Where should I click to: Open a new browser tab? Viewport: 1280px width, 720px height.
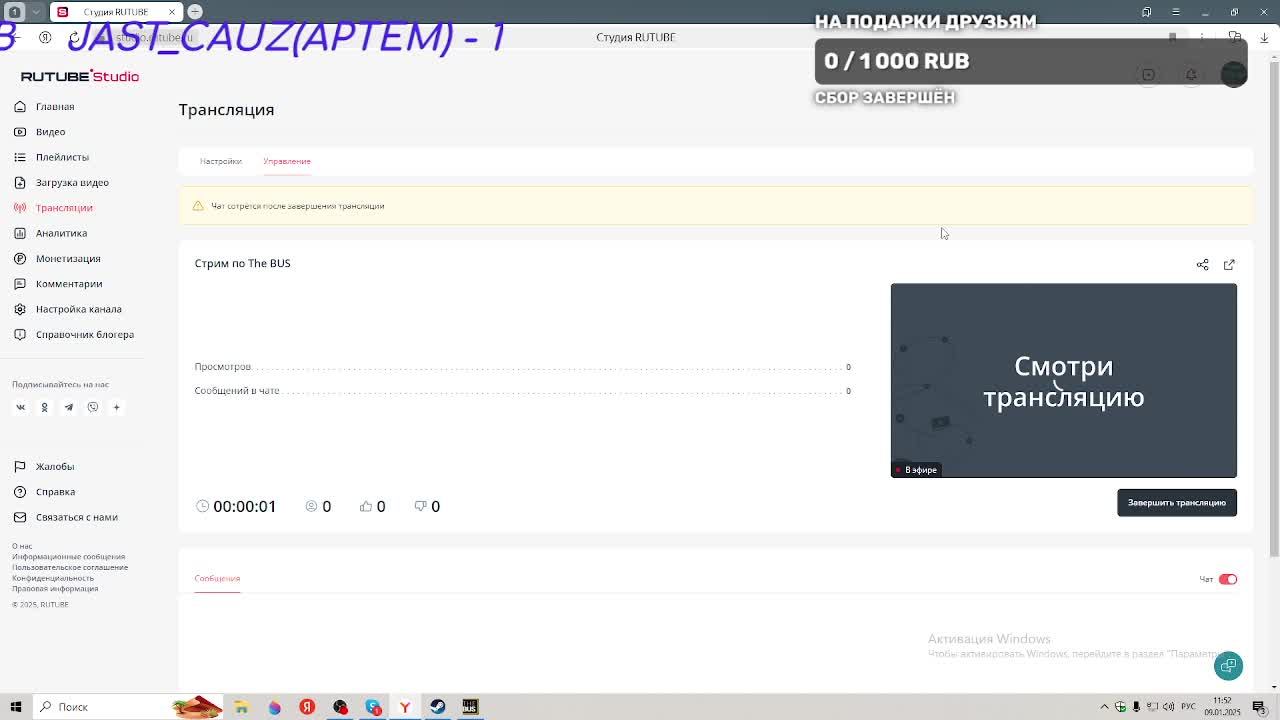[x=195, y=12]
